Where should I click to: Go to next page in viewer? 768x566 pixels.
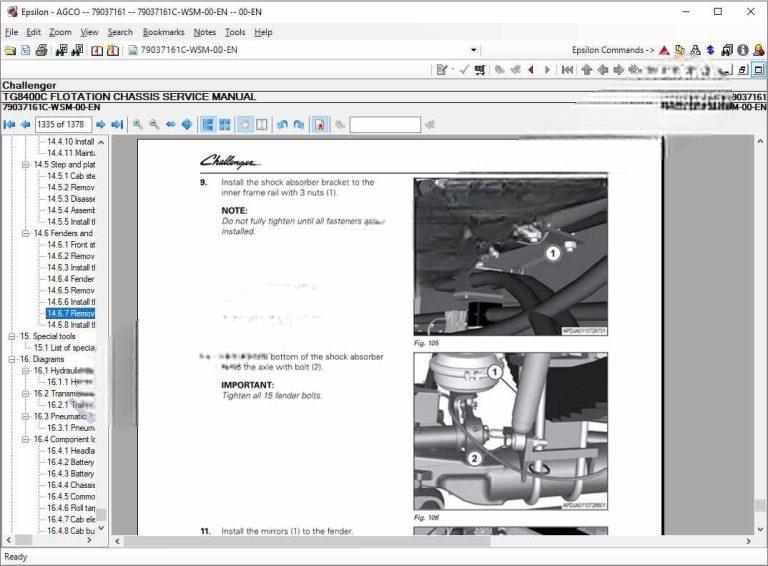pos(100,124)
